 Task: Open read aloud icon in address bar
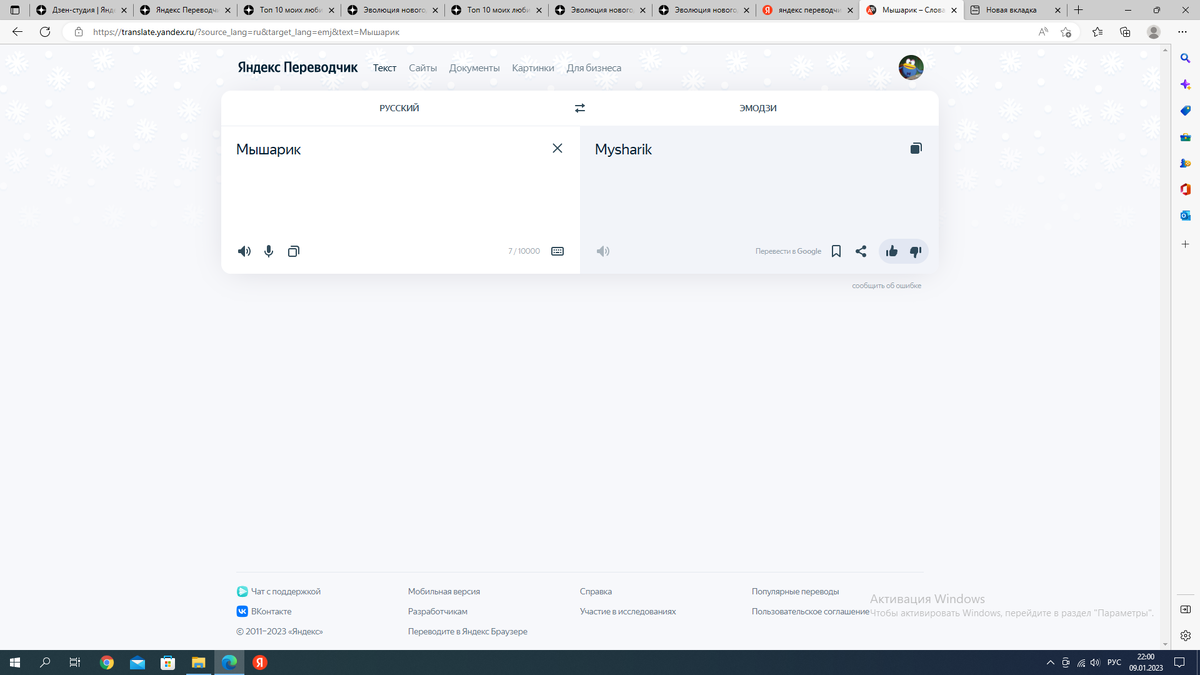[x=1043, y=32]
